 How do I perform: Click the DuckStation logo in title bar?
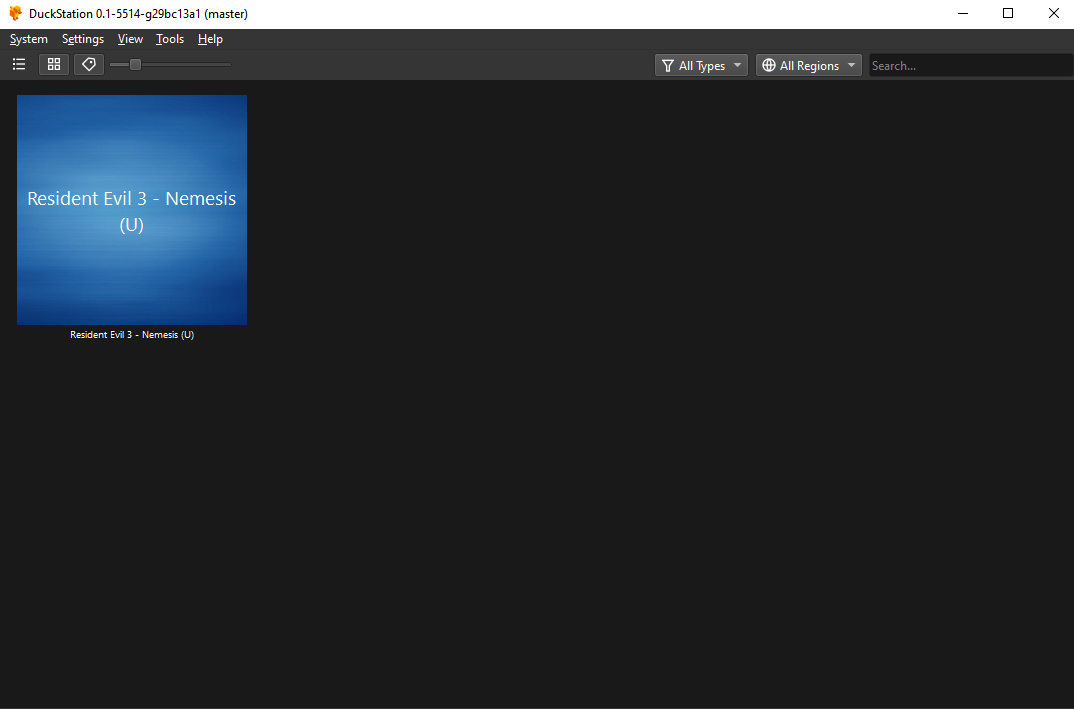point(15,13)
